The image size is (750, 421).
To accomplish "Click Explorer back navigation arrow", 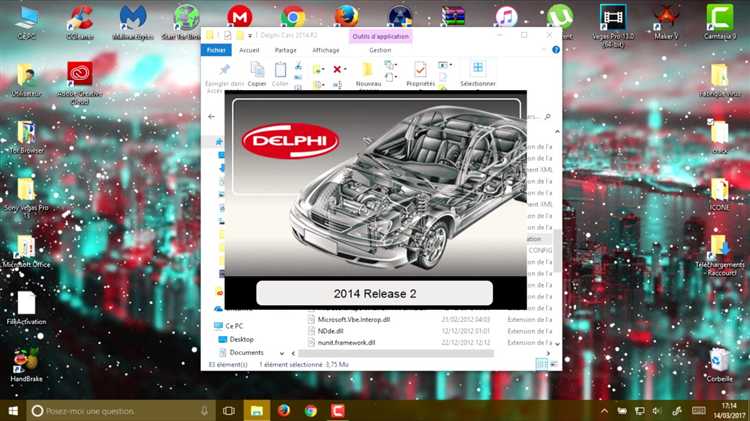I will 212,116.
